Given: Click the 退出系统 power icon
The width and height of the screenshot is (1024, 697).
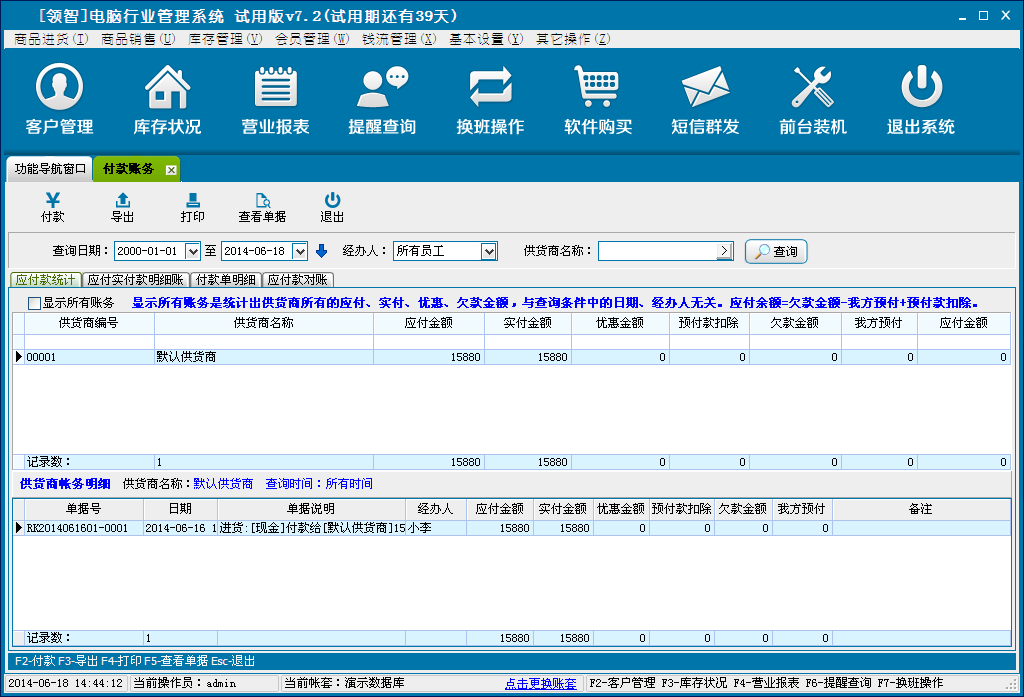Looking at the screenshot, I should pos(920,88).
